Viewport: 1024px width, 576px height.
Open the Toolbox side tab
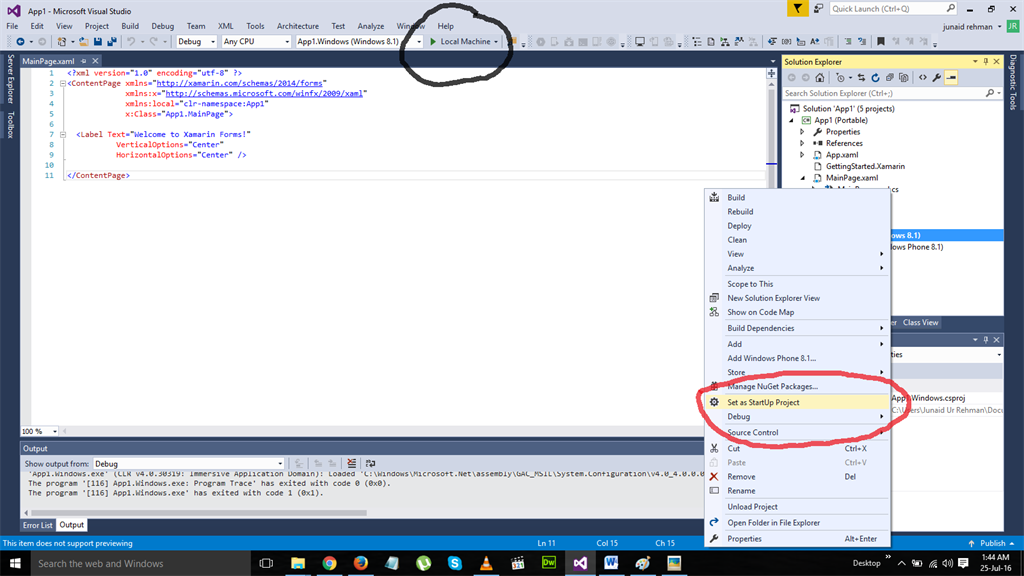pos(10,125)
